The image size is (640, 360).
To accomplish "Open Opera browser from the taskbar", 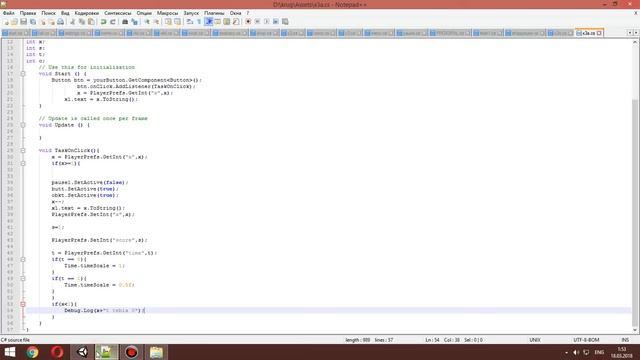I will pyautogui.click(x=58, y=352).
